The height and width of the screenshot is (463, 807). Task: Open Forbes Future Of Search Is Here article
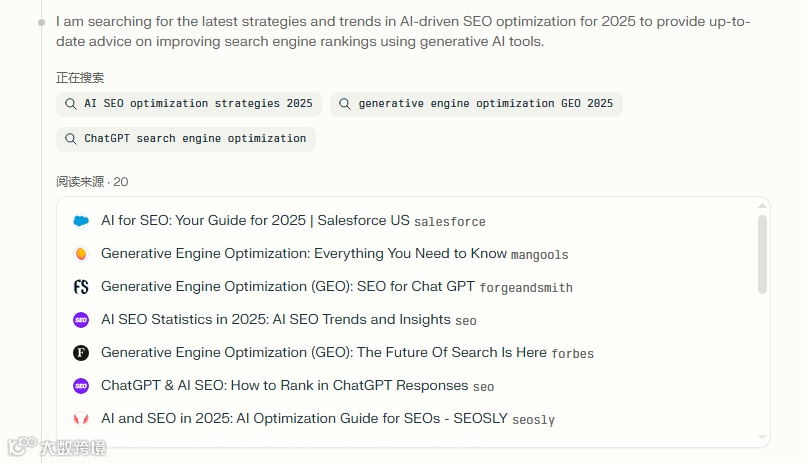324,353
